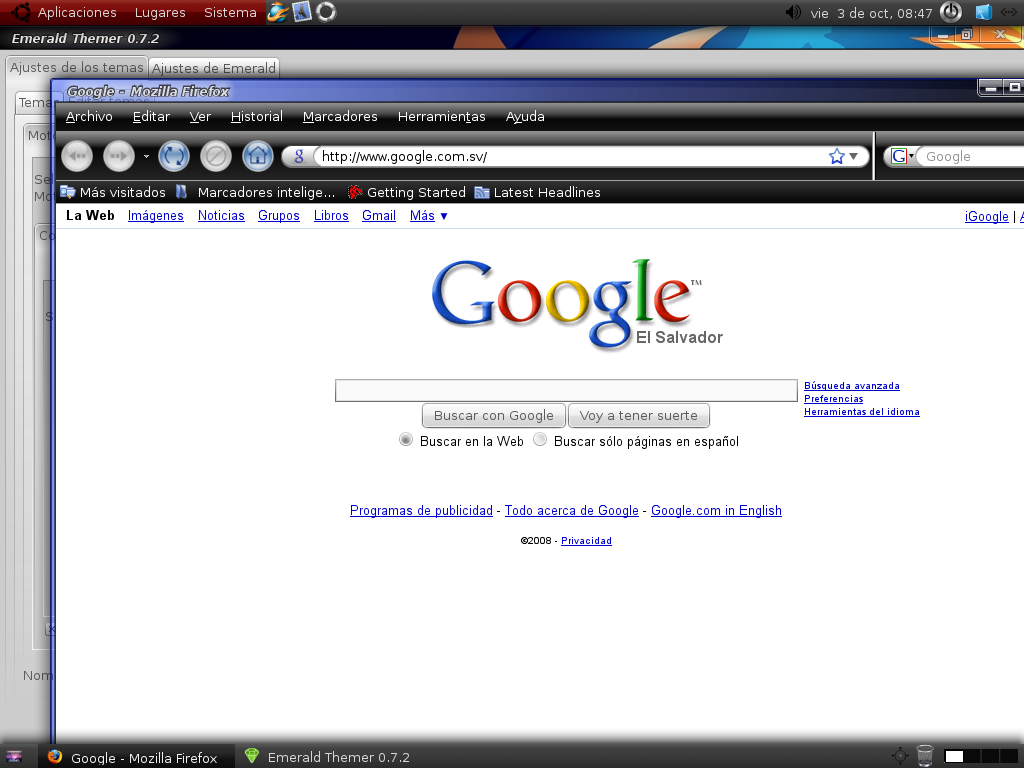Image resolution: width=1024 pixels, height=768 pixels.
Task: Click the volume speaker icon
Action: click(793, 12)
